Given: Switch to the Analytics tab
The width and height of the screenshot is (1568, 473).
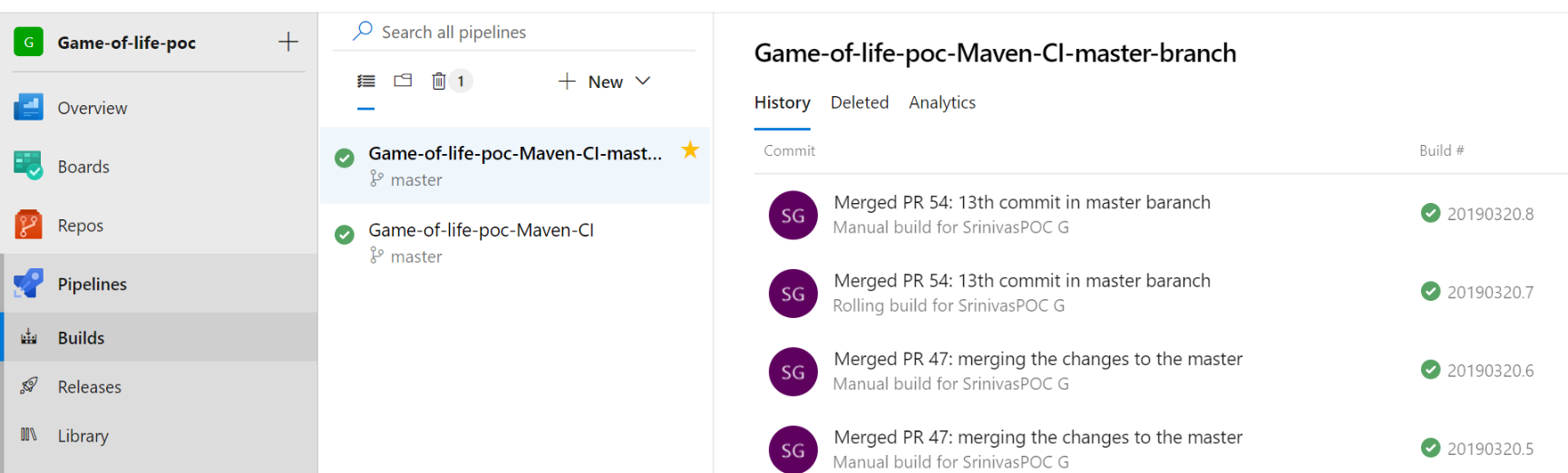Looking at the screenshot, I should [942, 102].
